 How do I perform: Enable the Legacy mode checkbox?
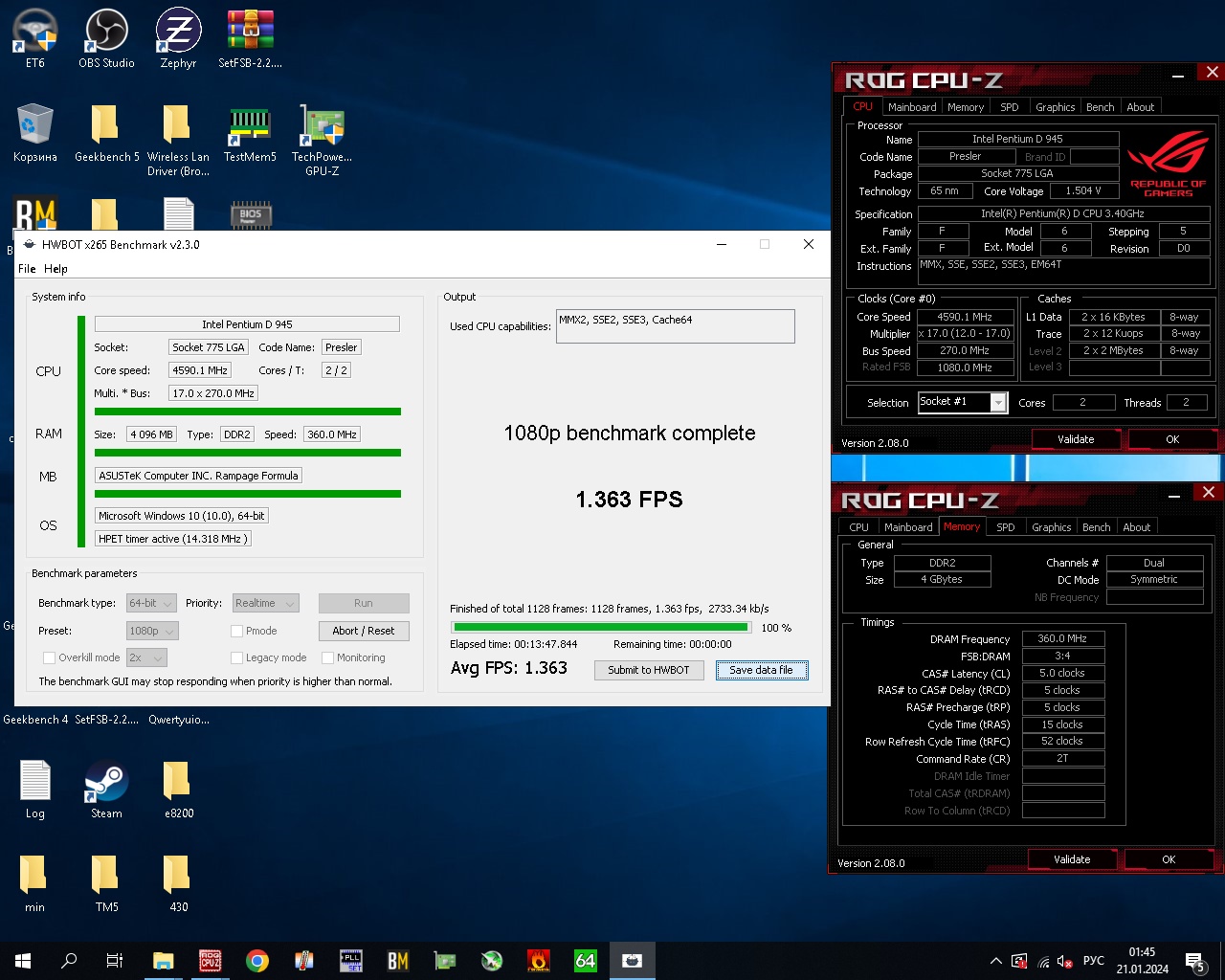pyautogui.click(x=236, y=657)
